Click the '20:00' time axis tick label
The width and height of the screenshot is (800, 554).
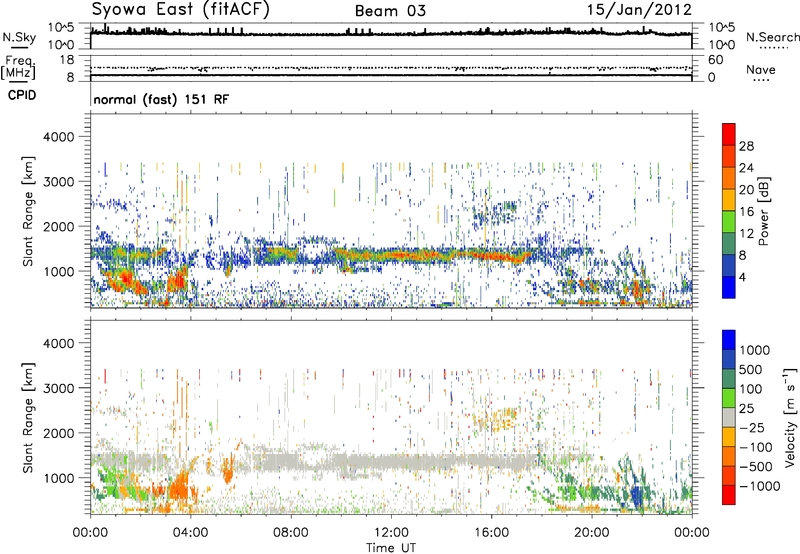[591, 533]
